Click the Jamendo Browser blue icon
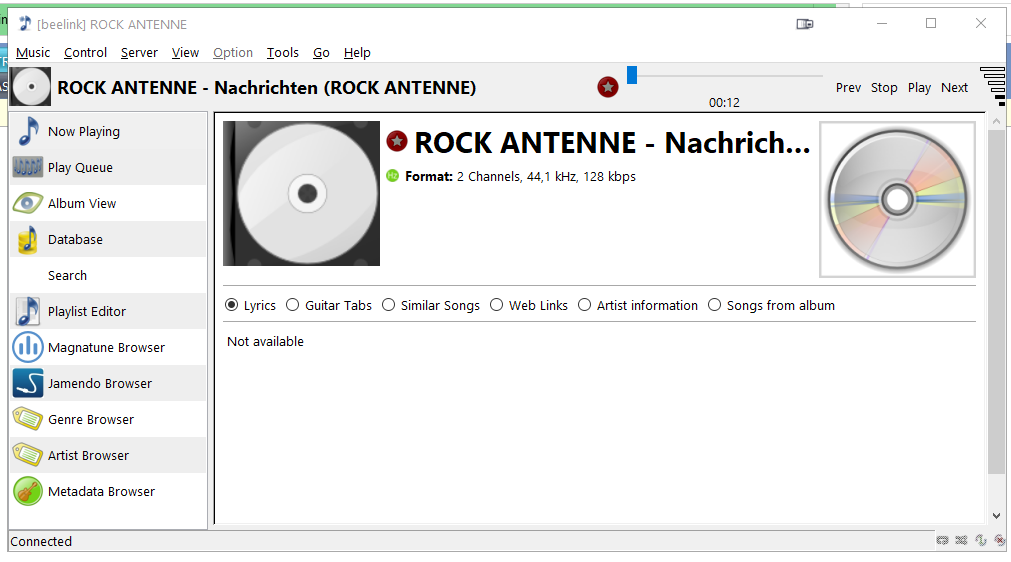The image size is (1011, 562). 28,383
